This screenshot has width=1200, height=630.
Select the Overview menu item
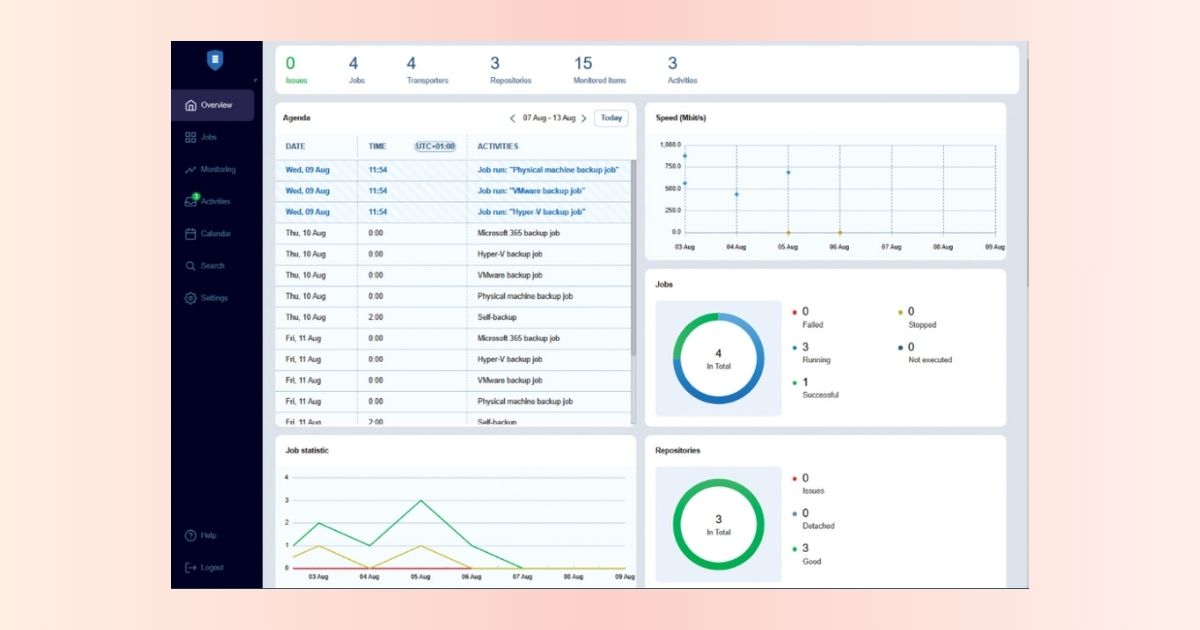click(x=215, y=105)
